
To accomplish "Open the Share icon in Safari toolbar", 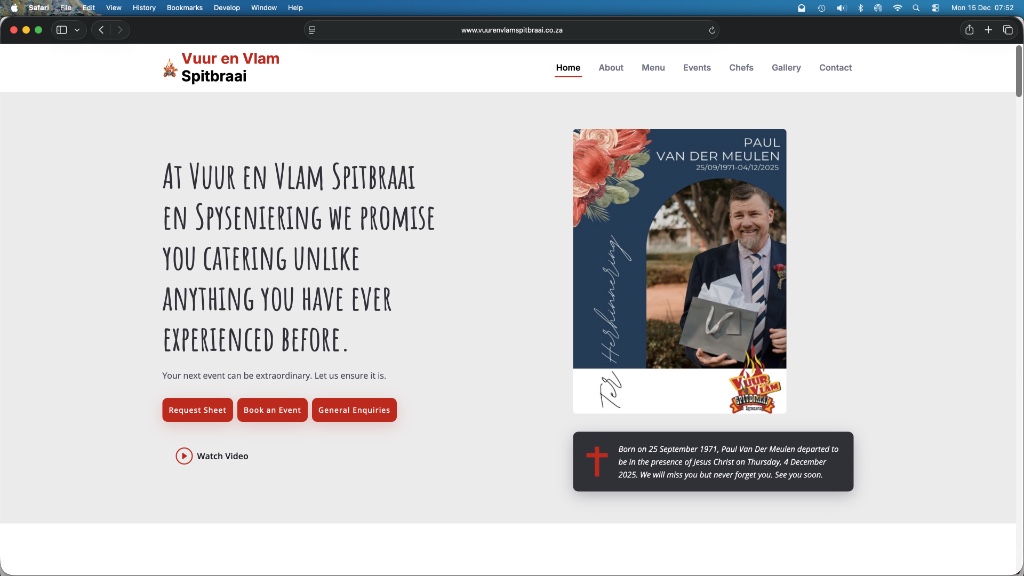I will [969, 30].
